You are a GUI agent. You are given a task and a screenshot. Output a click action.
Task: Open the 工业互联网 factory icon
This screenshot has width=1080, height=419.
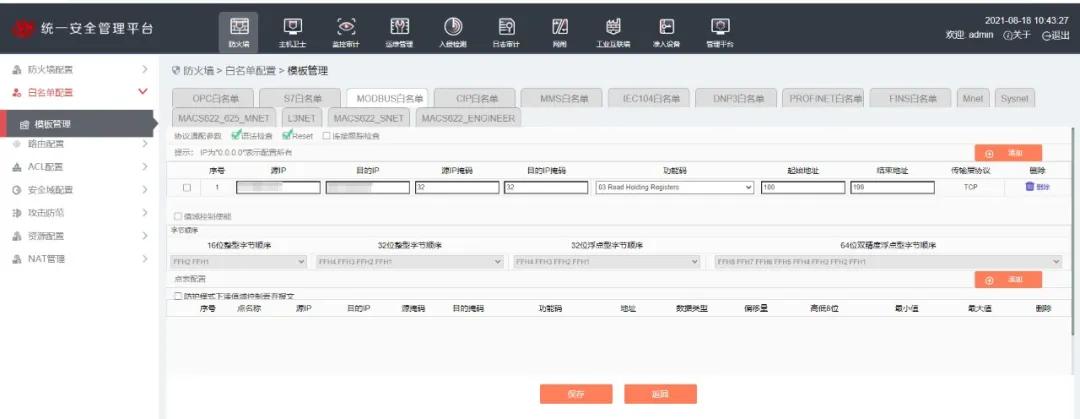click(x=613, y=27)
